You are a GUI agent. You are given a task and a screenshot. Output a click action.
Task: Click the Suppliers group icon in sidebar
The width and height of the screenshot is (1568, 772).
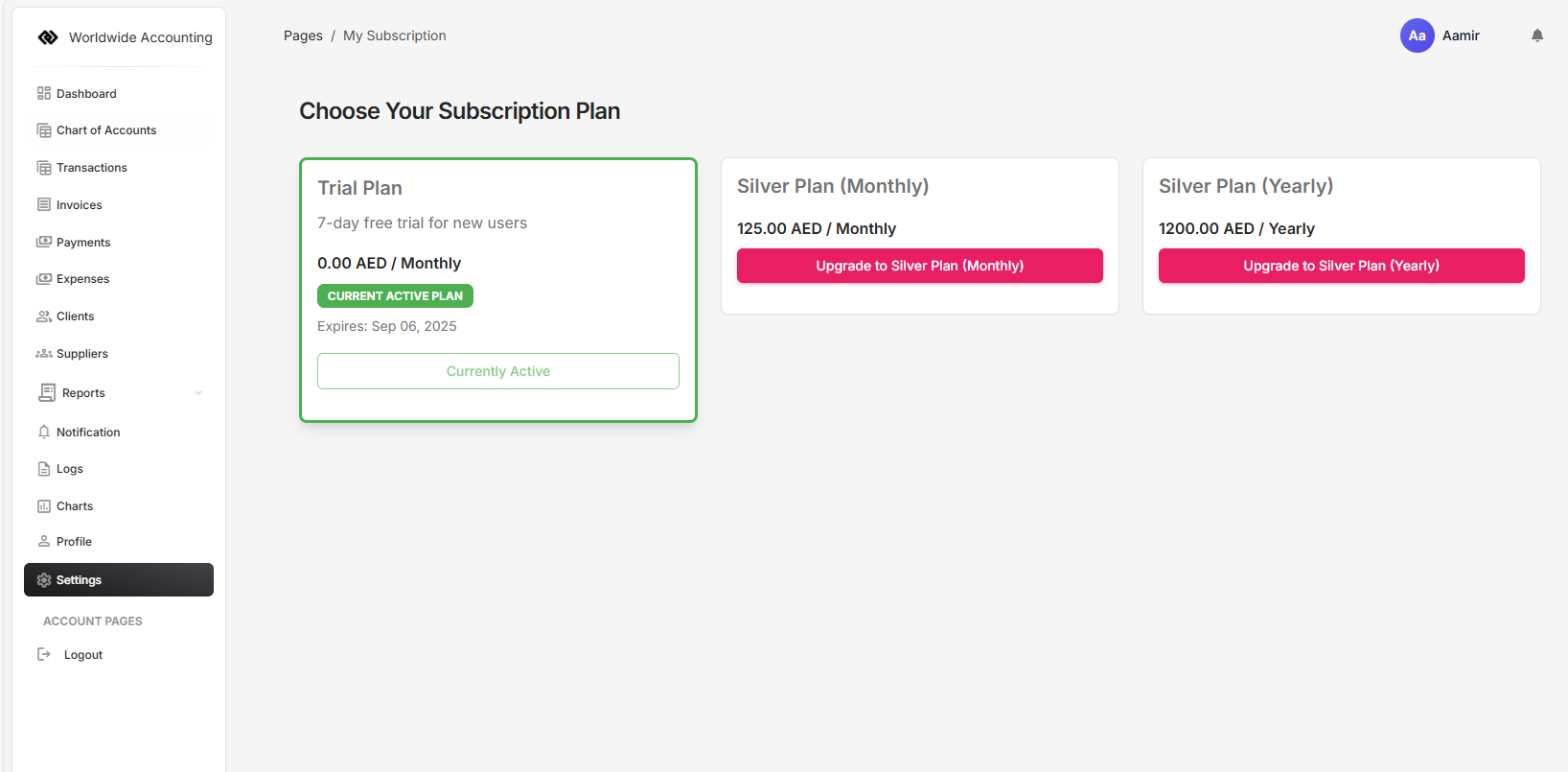[x=44, y=354]
